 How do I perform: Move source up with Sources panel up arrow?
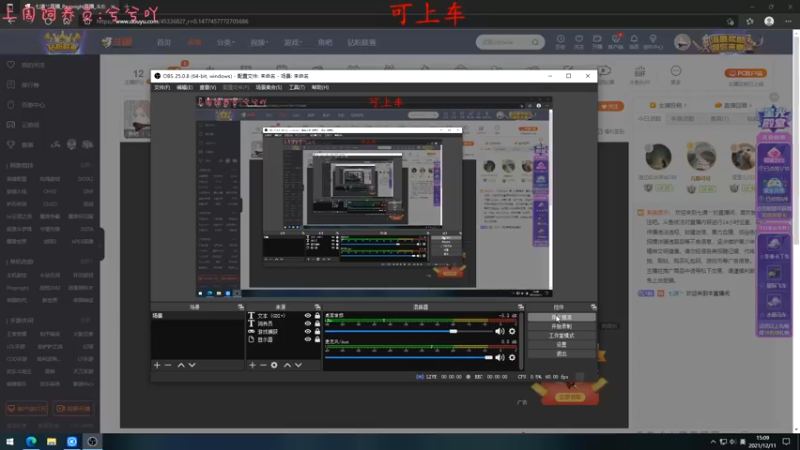point(287,365)
